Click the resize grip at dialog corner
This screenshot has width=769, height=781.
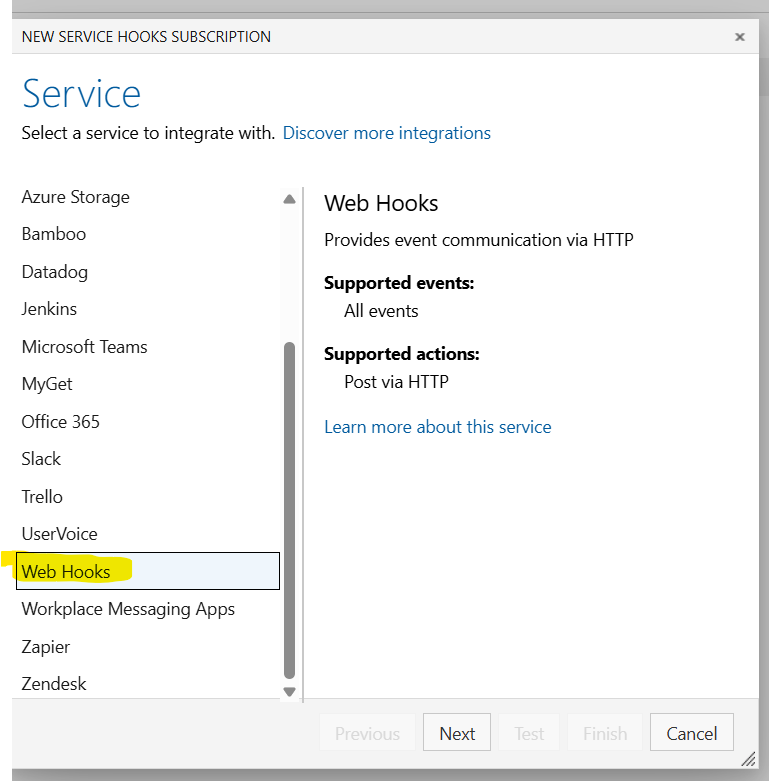click(x=749, y=759)
